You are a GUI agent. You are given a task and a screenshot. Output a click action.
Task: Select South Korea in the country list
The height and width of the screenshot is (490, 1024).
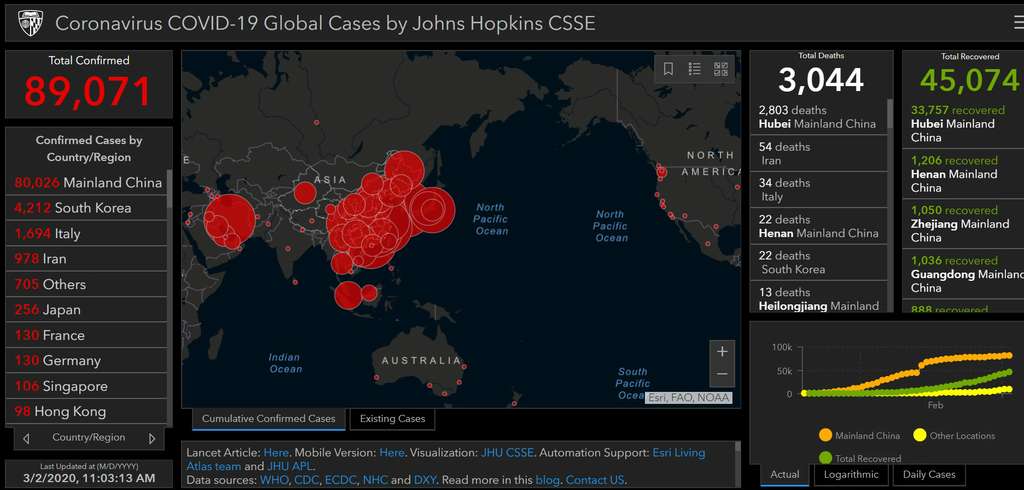(x=88, y=208)
